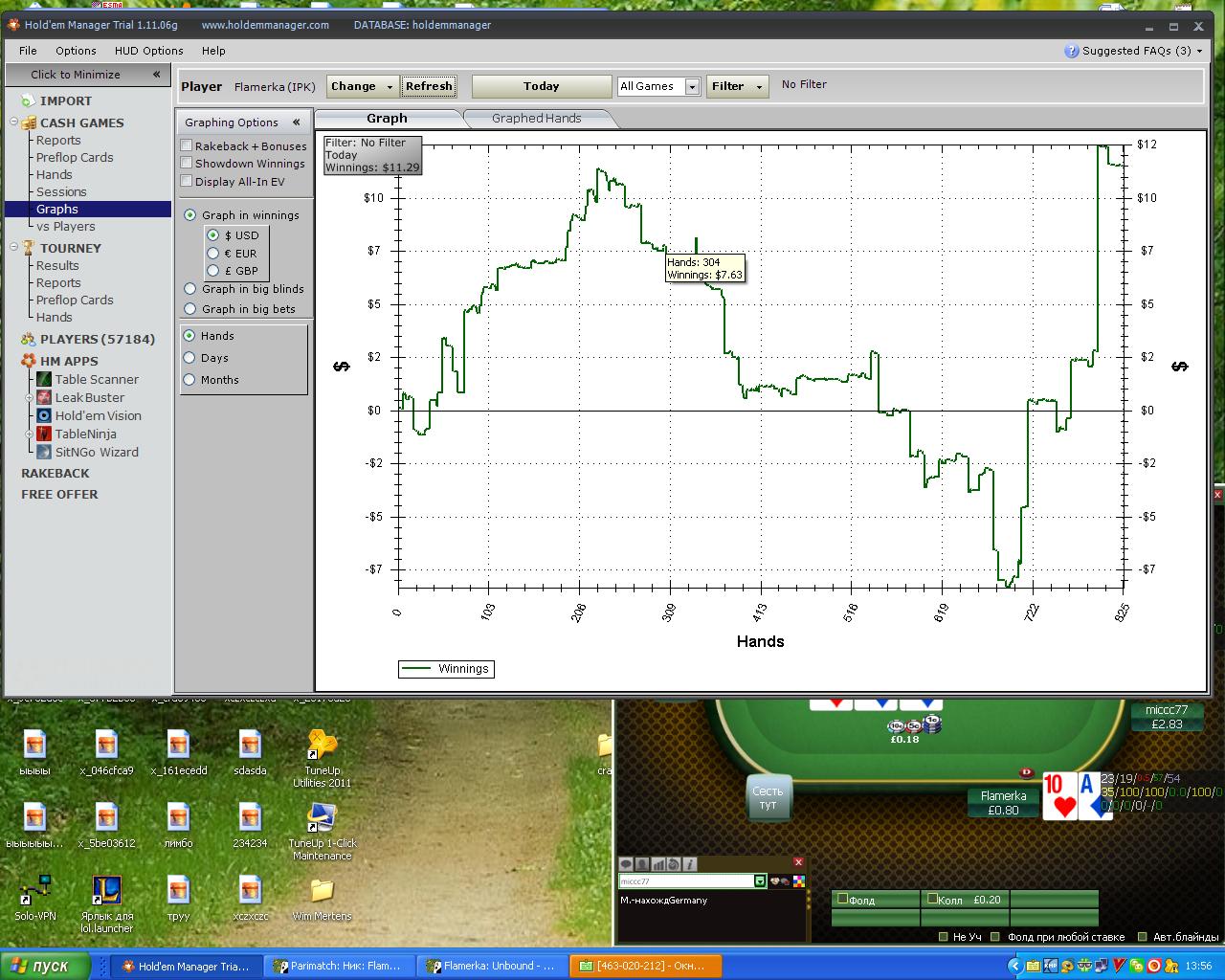Viewport: 1225px width, 980px height.
Task: Open Hold'em Vision app
Action: 89,416
